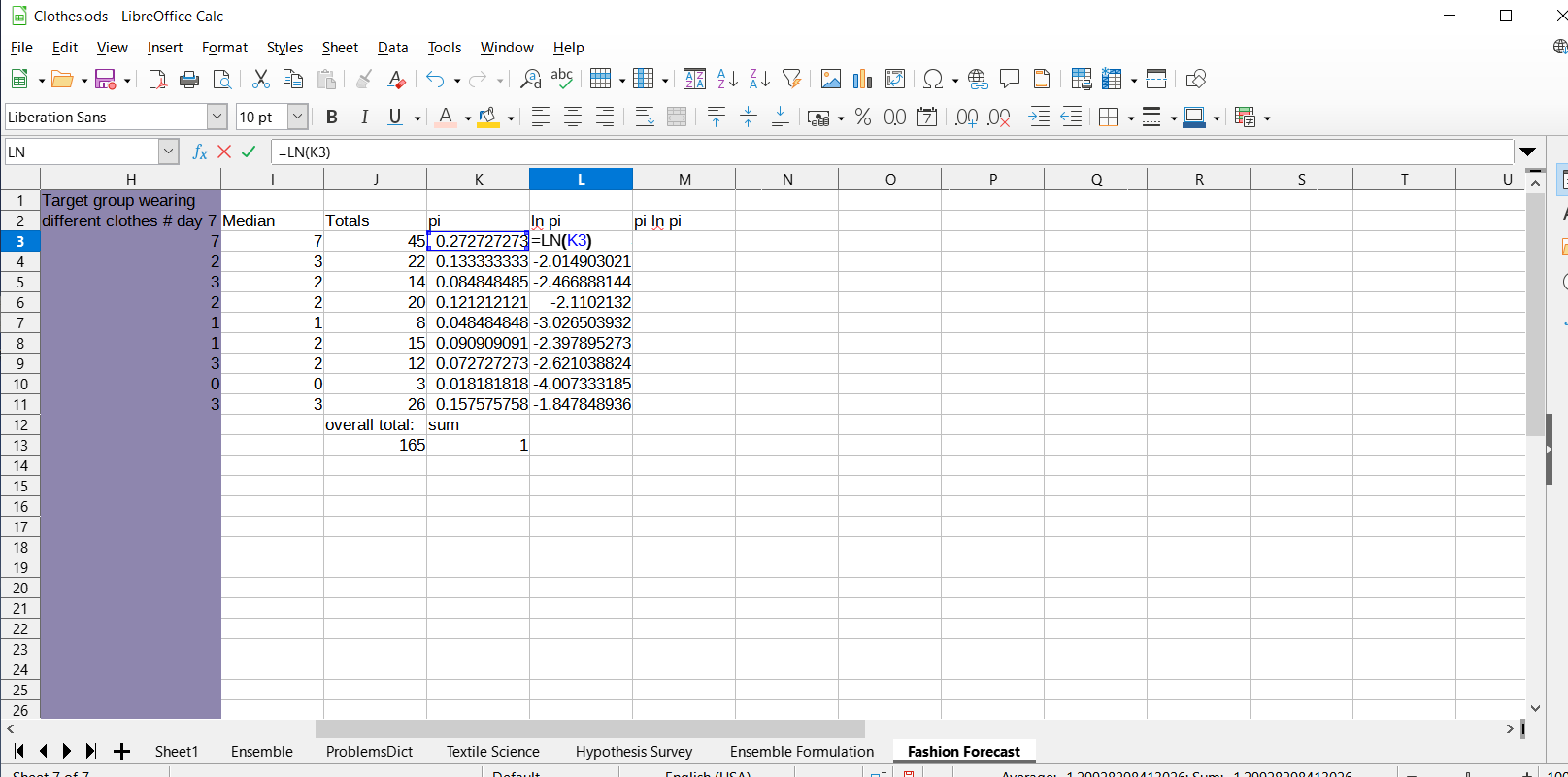Open the special character dropdown arrow
Screen dimensions: 1568x777
(955, 81)
